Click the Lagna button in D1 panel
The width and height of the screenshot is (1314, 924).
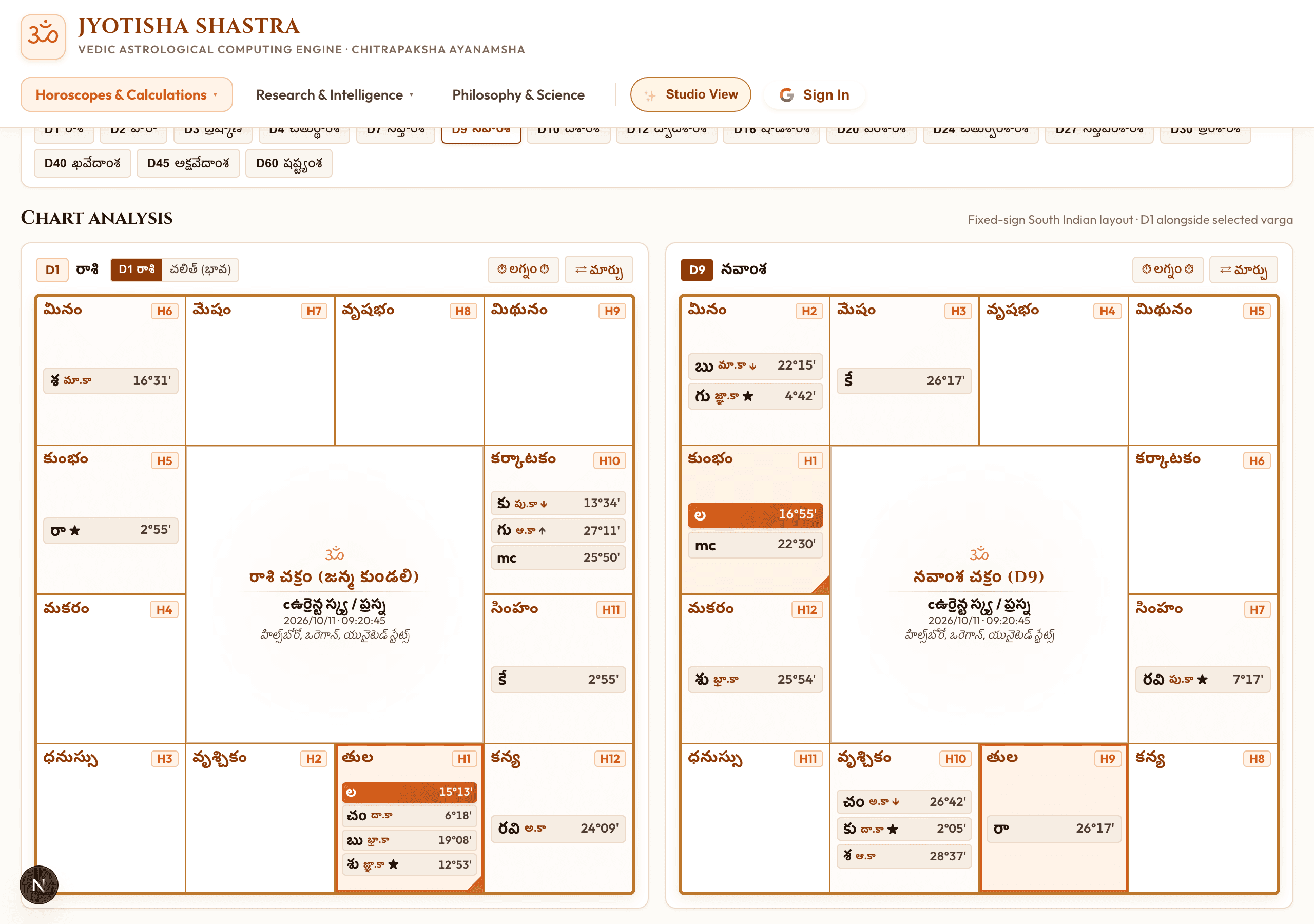tap(523, 269)
